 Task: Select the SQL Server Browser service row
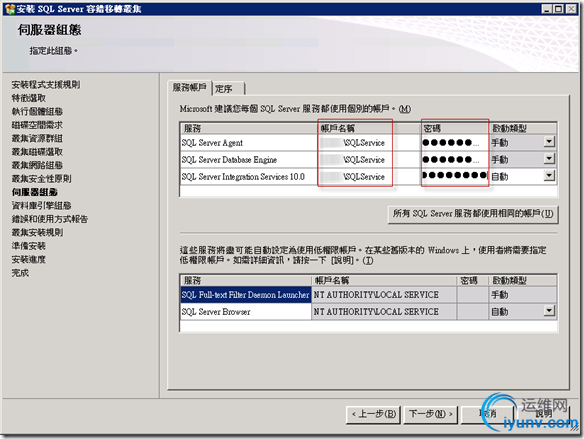point(245,312)
